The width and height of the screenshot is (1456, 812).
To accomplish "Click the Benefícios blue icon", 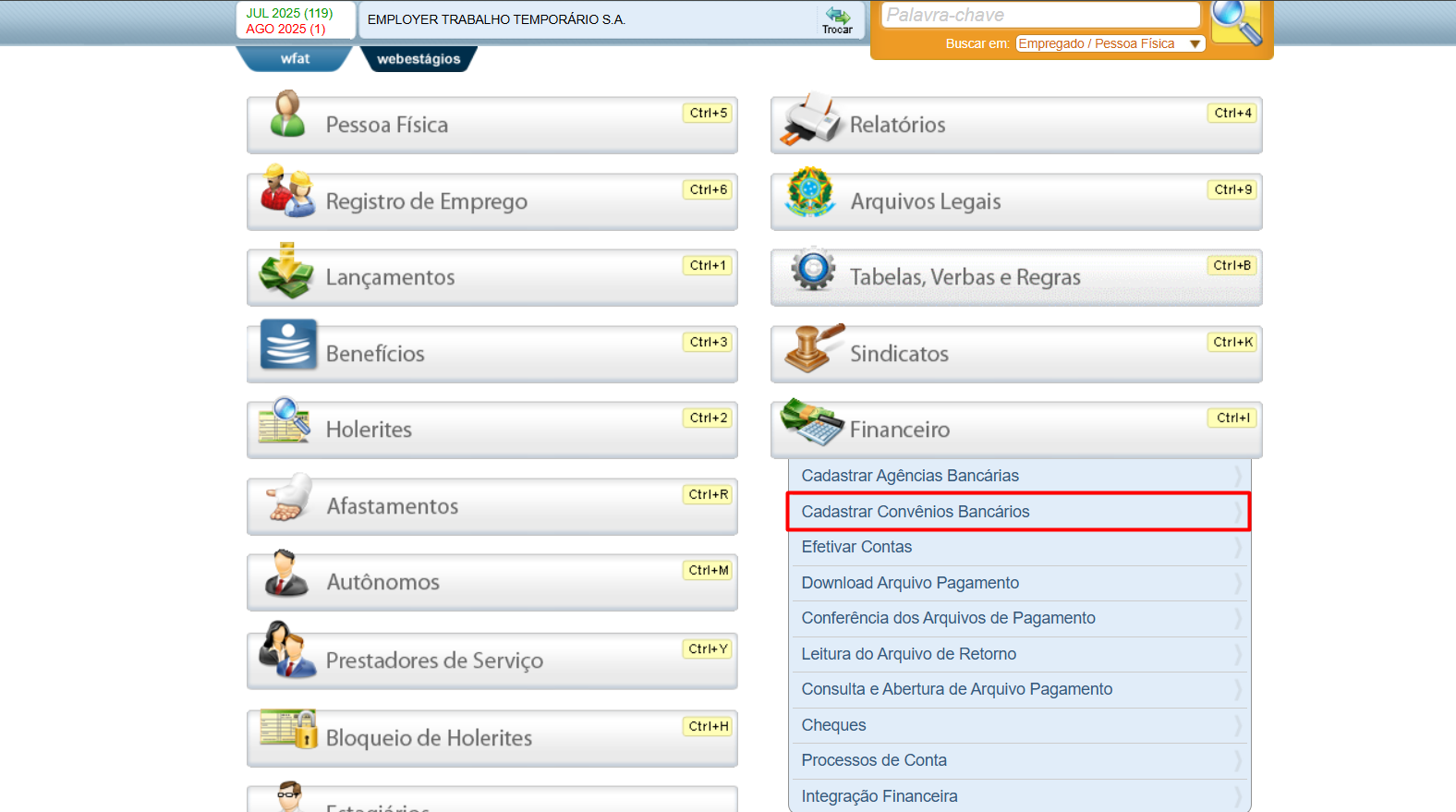I will click(x=288, y=345).
